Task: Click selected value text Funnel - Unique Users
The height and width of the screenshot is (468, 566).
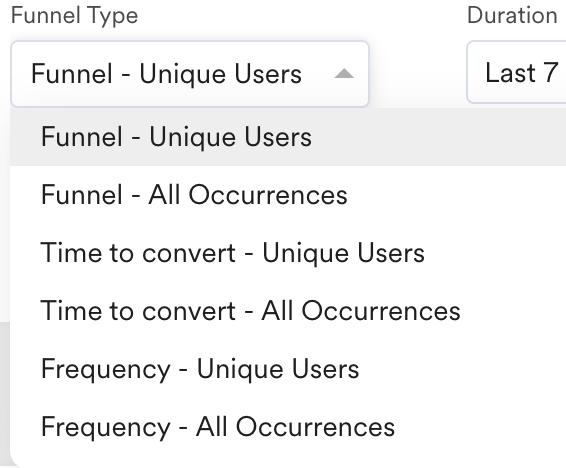Action: click(166, 74)
